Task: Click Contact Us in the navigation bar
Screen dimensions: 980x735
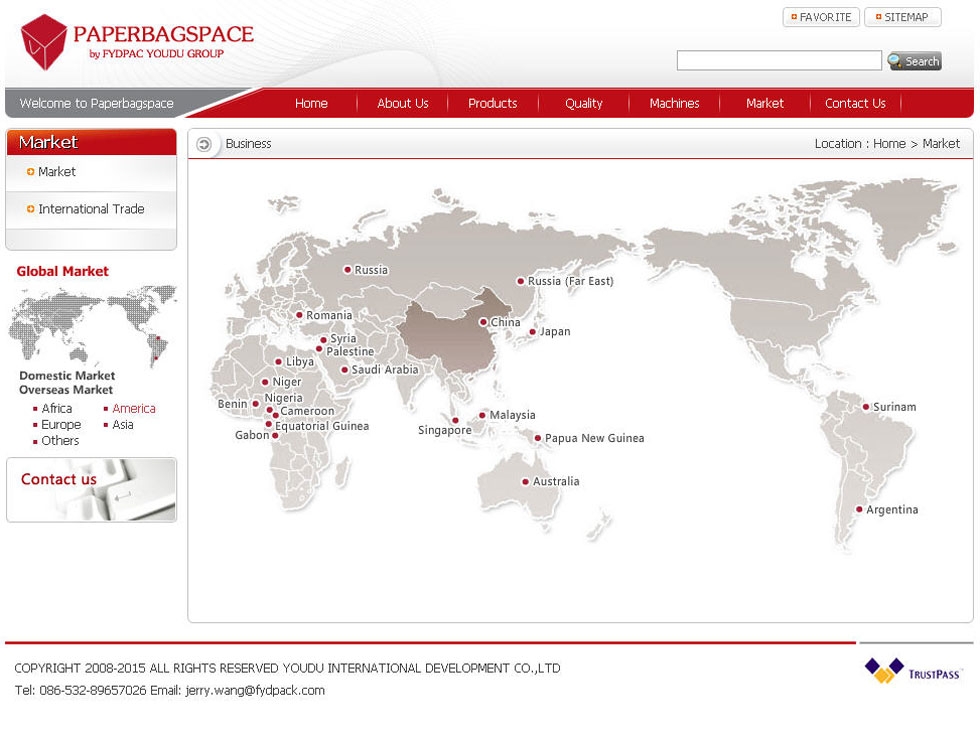Action: [855, 104]
